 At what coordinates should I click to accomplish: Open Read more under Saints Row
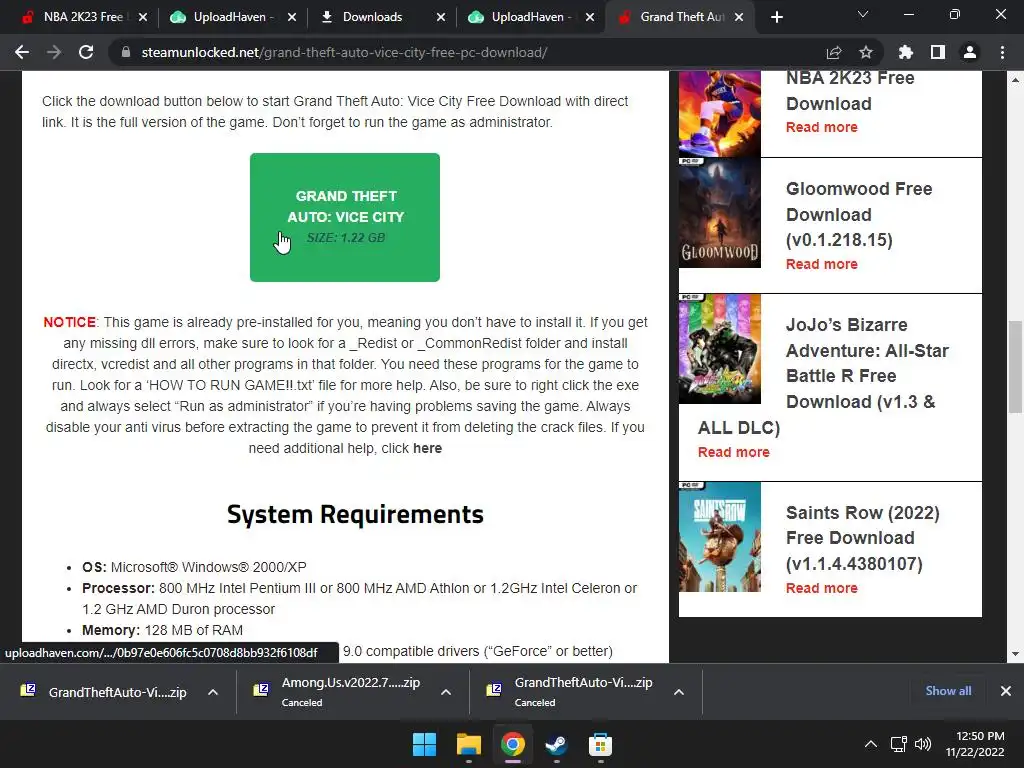coord(822,588)
